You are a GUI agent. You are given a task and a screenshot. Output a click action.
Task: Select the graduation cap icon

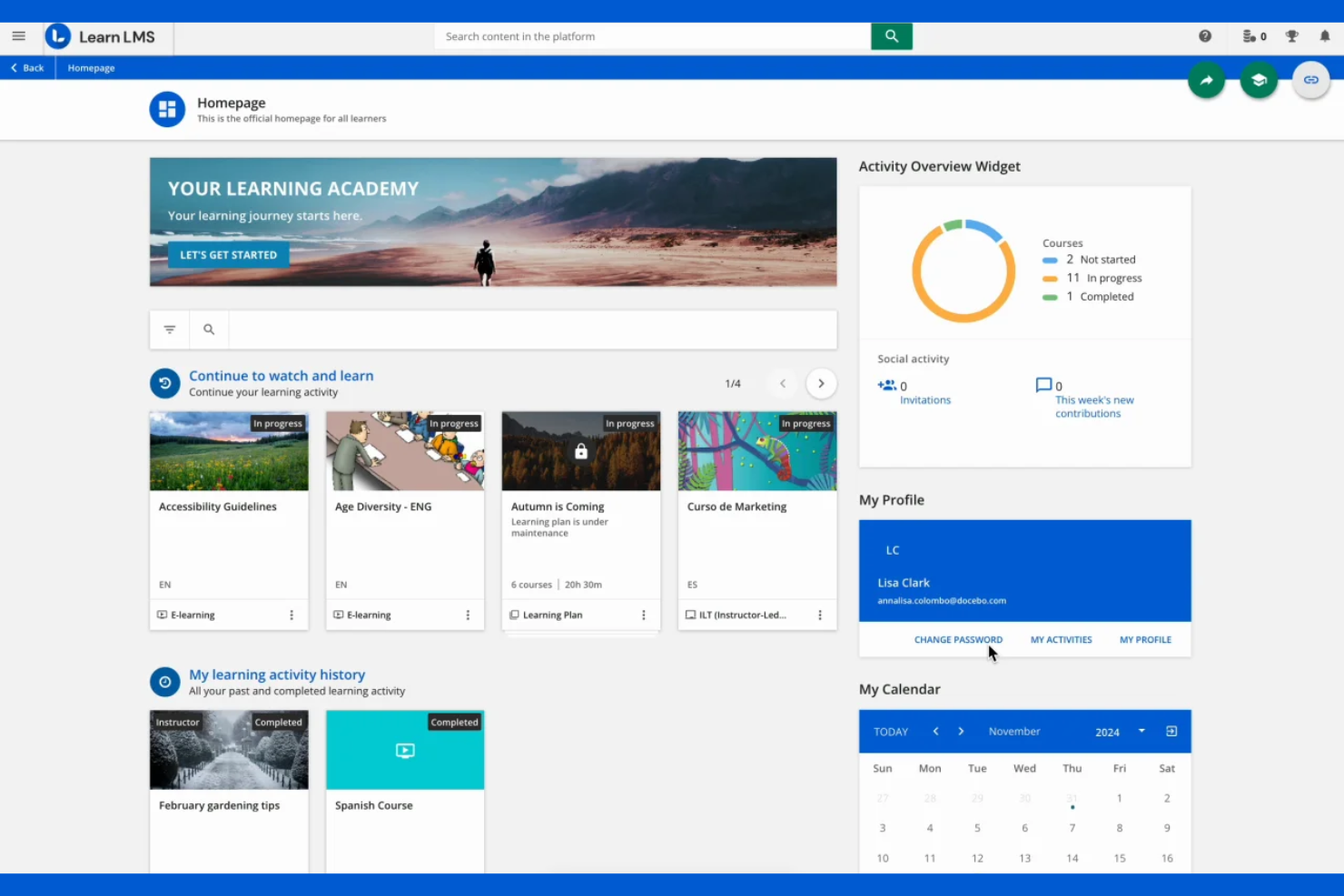pyautogui.click(x=1259, y=80)
